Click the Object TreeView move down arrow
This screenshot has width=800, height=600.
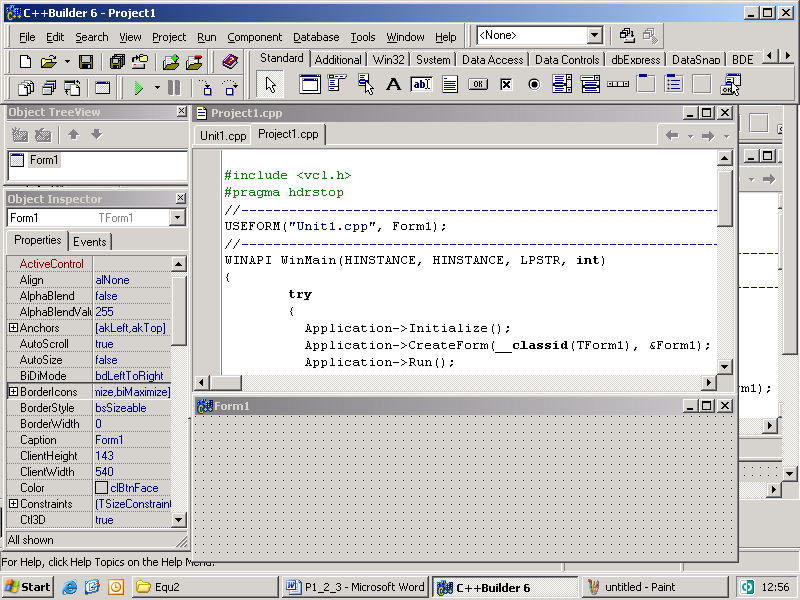[96, 135]
